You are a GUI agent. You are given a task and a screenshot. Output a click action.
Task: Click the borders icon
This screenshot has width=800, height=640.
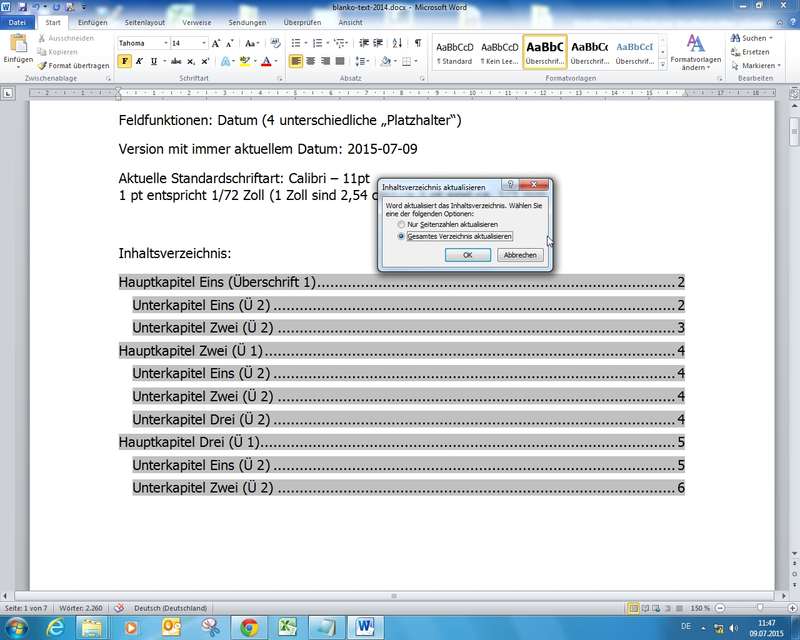[407, 61]
